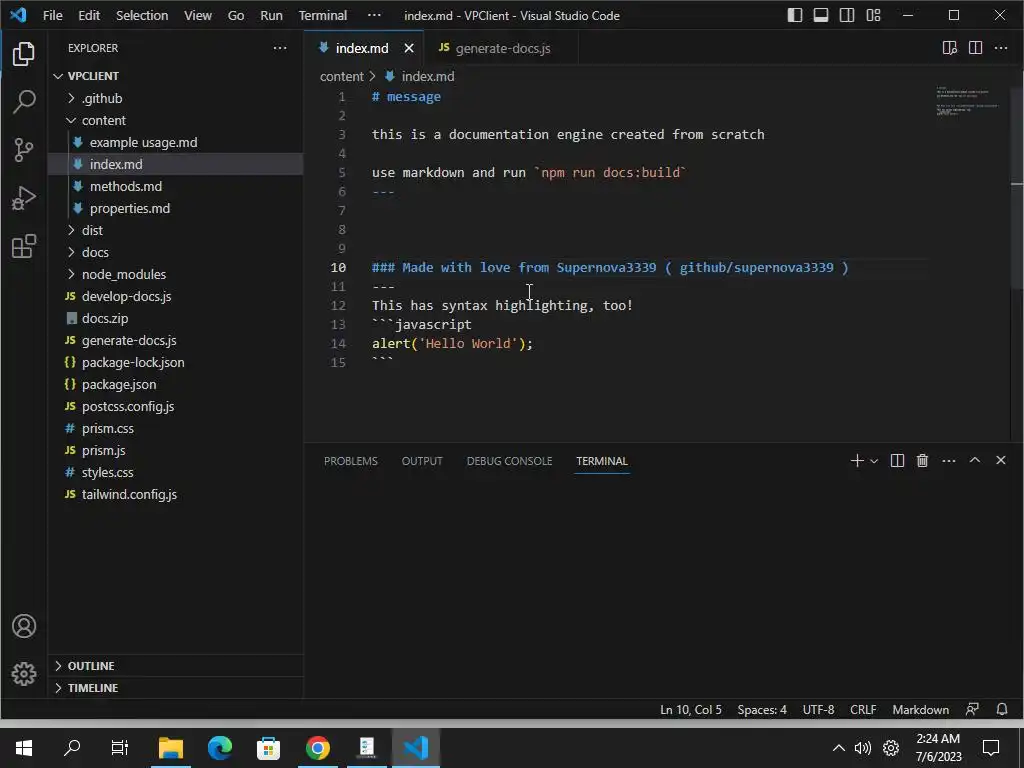
Task: Open the Manage gear in activity bar
Action: coord(24,673)
